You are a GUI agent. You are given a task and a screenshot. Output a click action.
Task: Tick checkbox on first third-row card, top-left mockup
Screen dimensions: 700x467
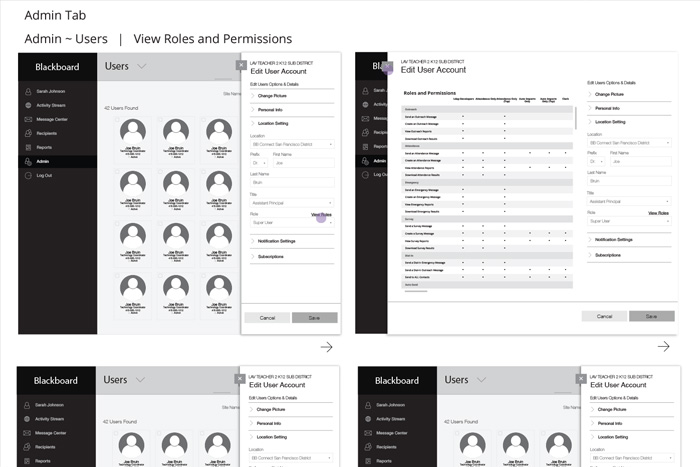pos(117,224)
